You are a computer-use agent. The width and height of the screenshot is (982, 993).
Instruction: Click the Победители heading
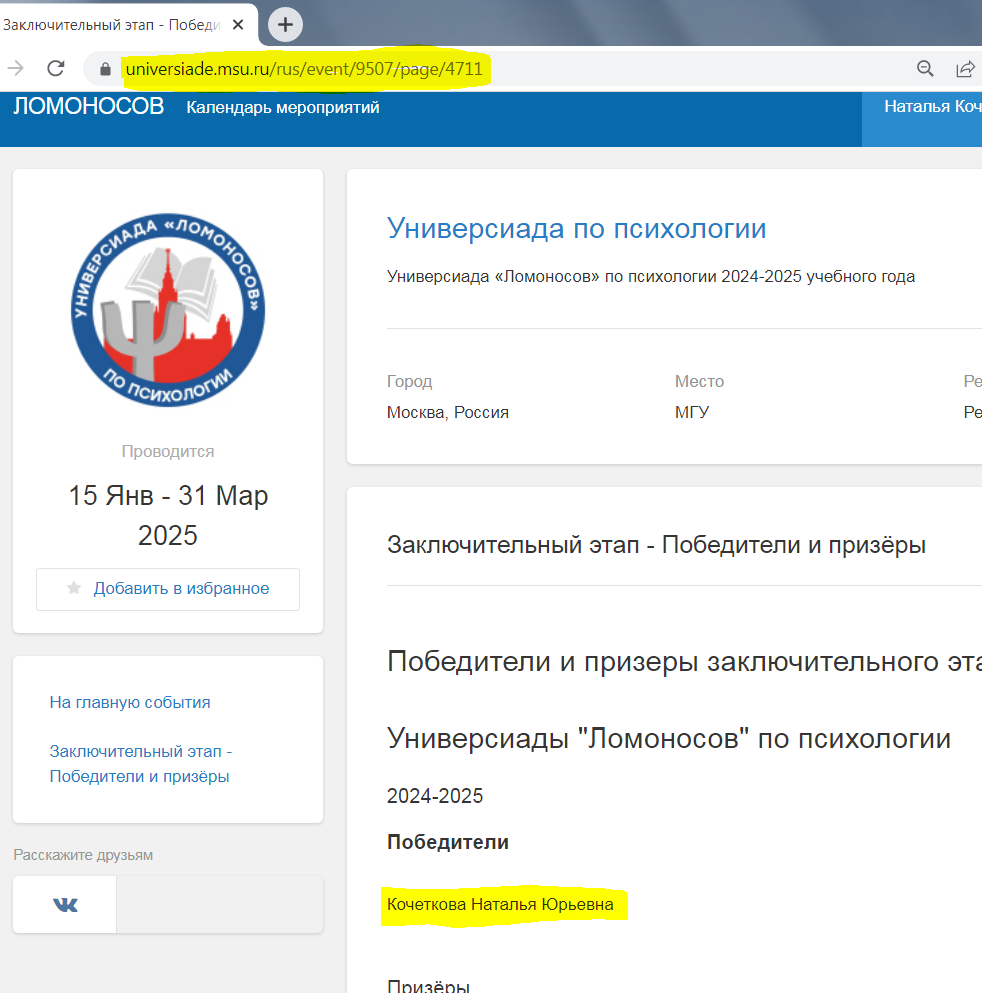[x=448, y=842]
